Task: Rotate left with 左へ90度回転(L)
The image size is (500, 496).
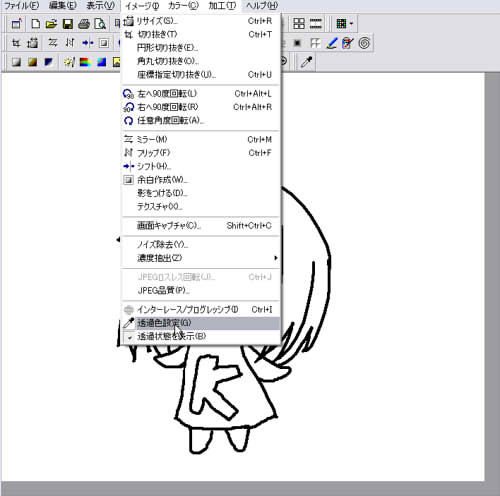Action: 201,94
